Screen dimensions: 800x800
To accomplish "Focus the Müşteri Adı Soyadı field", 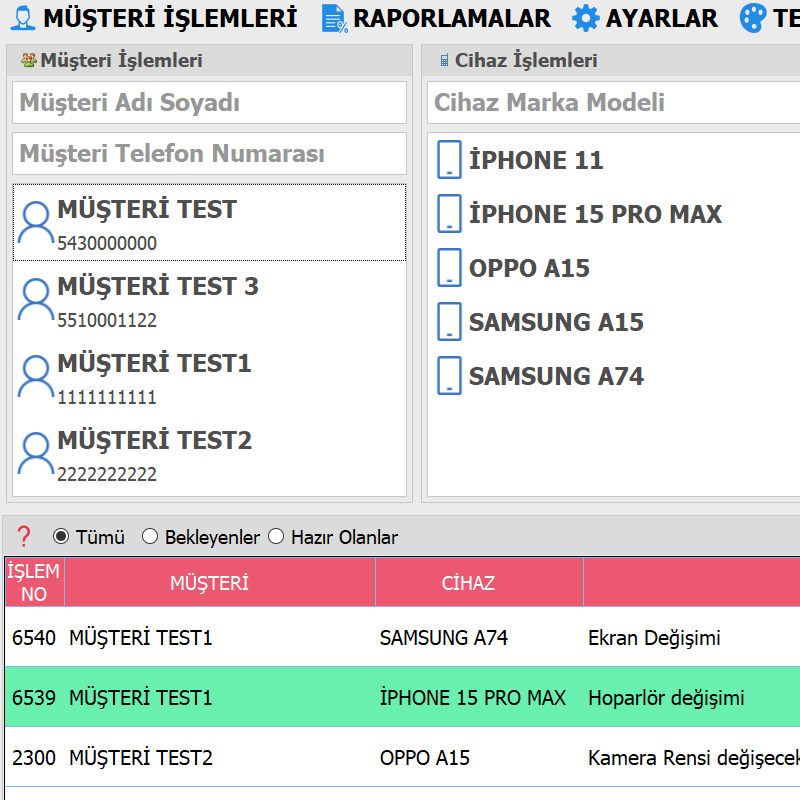I will pyautogui.click(x=209, y=103).
